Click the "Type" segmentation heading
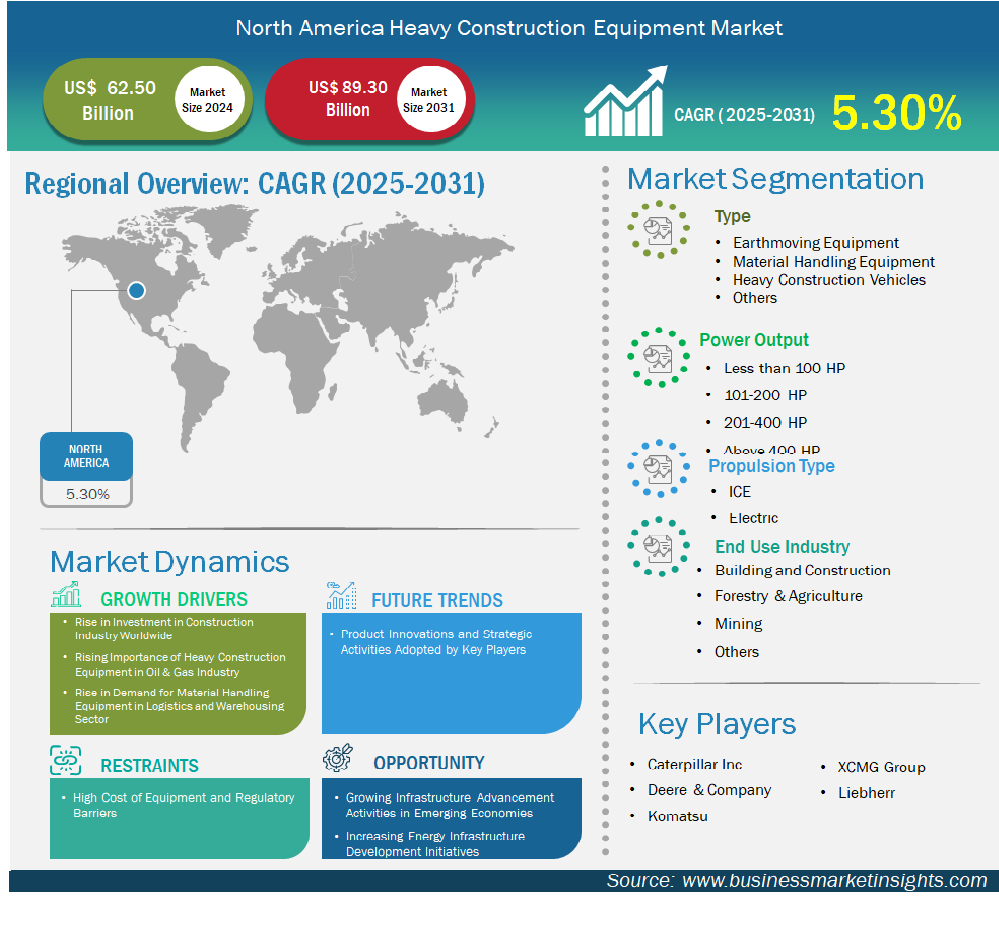This screenshot has width=999, height=947. coord(733,216)
